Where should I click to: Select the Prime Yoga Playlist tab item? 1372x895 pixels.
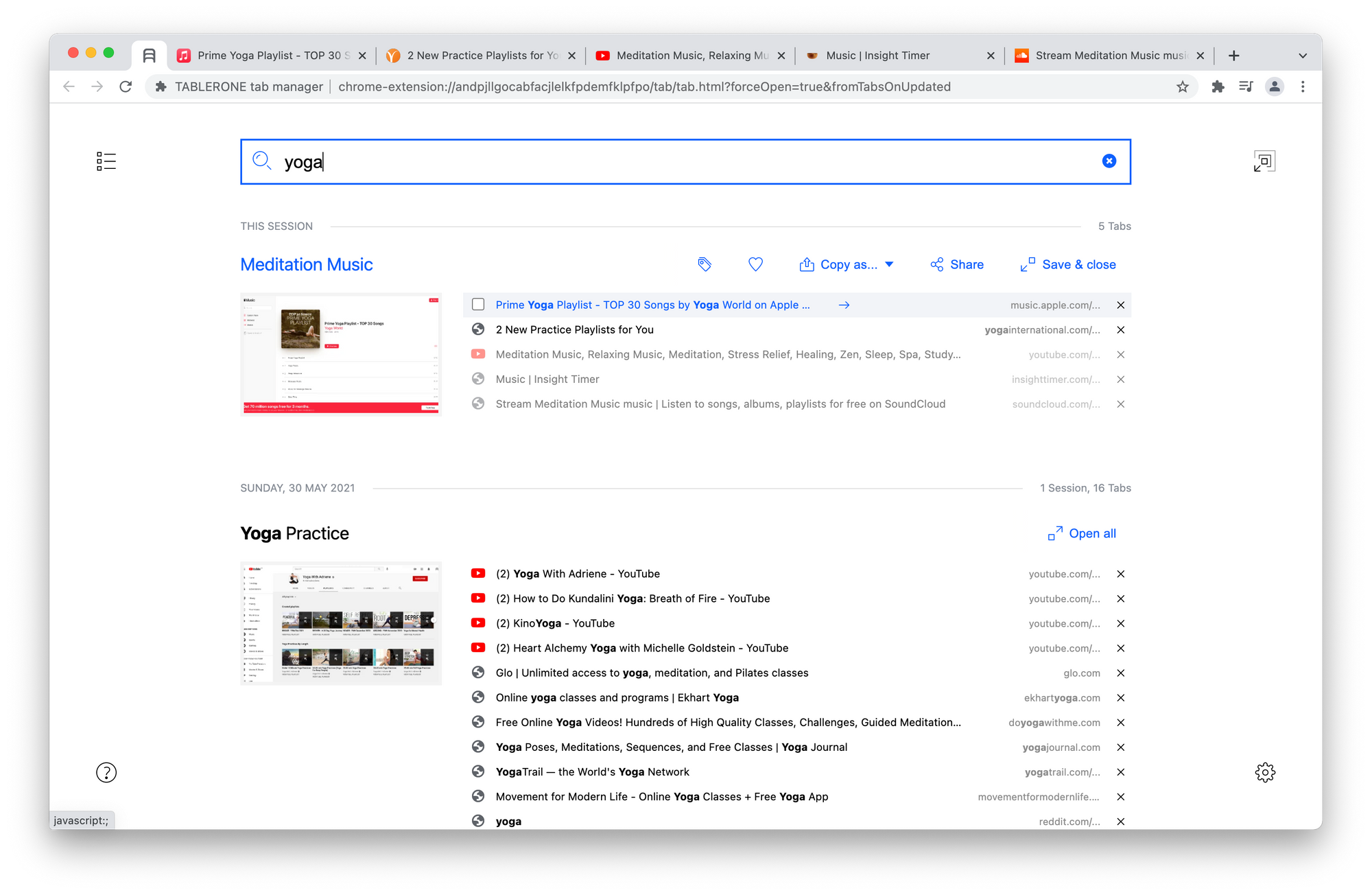(652, 305)
